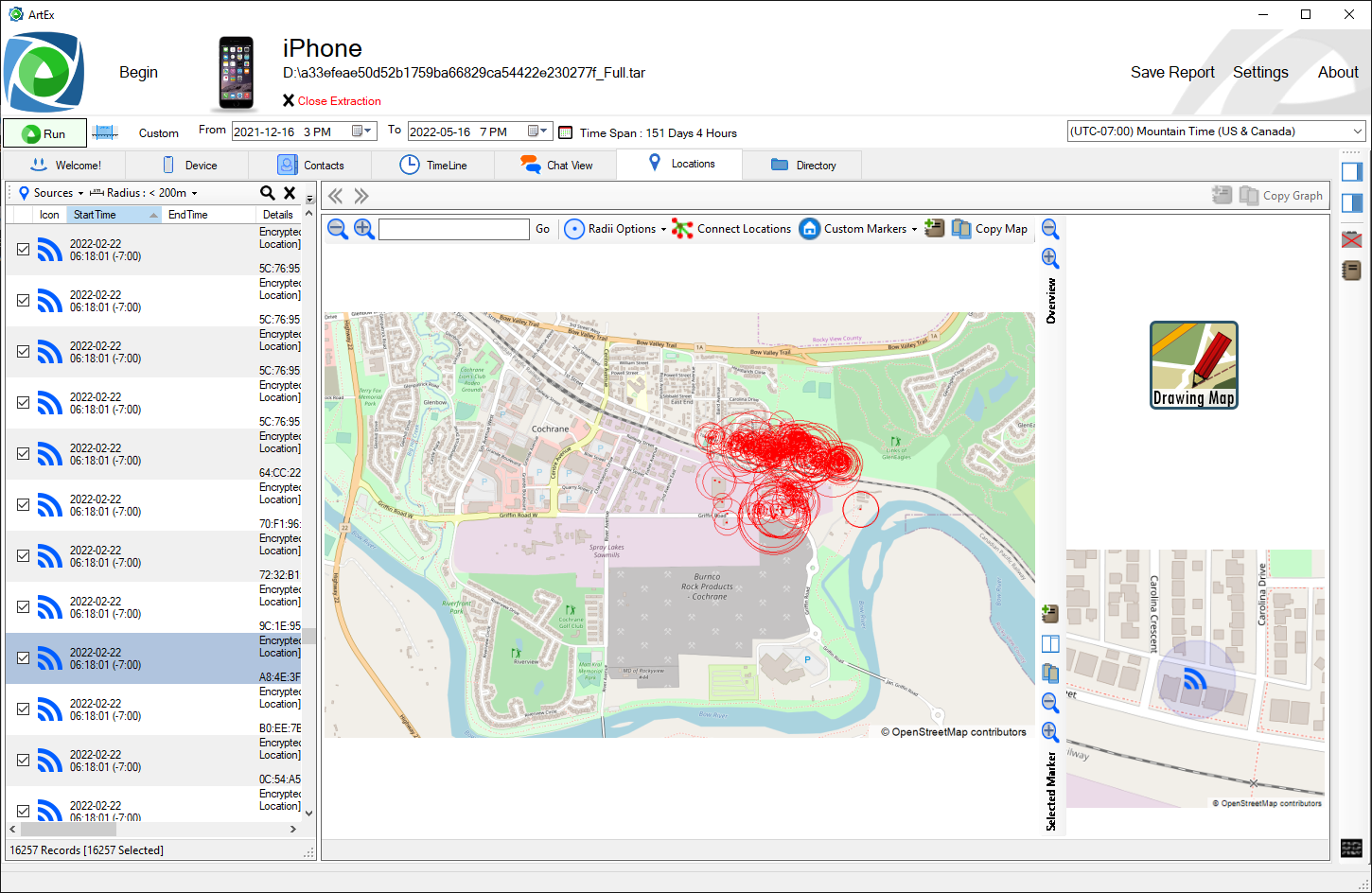Screen dimensions: 1372x893
Task: Zoom in in the Selected Marker panel
Action: point(1050,731)
